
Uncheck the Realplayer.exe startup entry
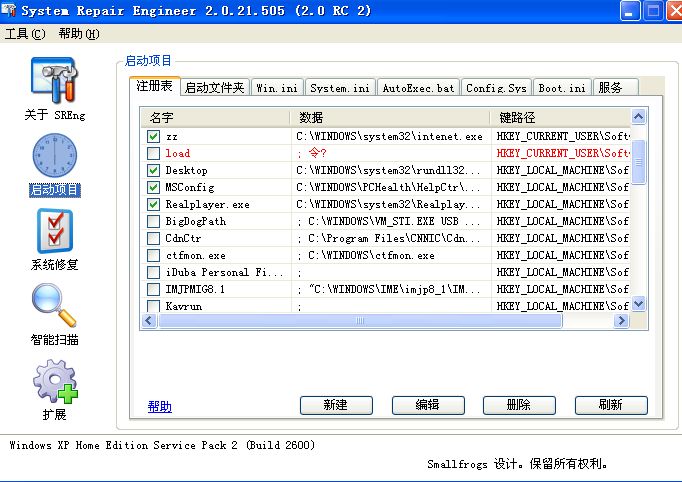[x=153, y=204]
